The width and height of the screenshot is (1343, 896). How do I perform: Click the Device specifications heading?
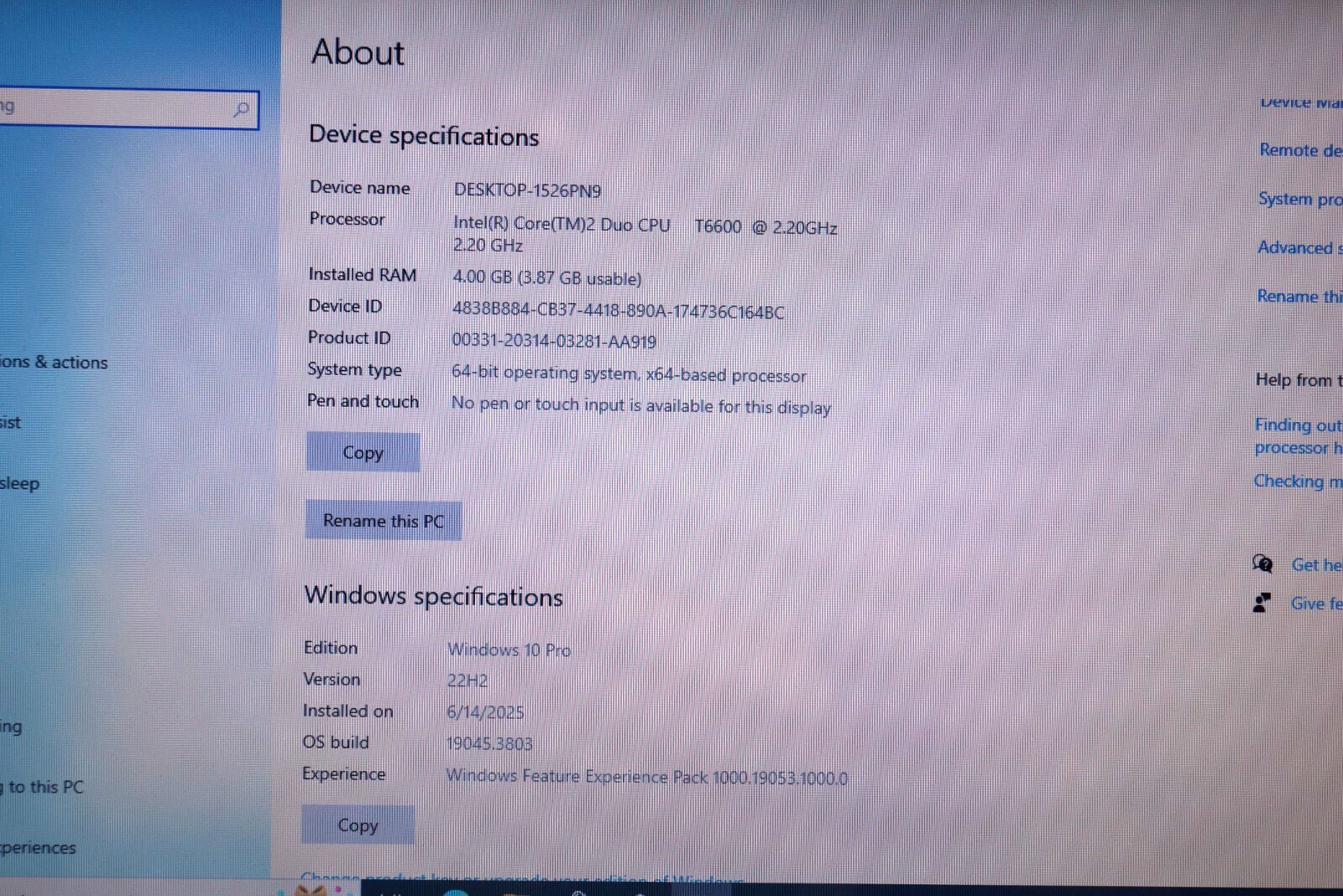[424, 136]
